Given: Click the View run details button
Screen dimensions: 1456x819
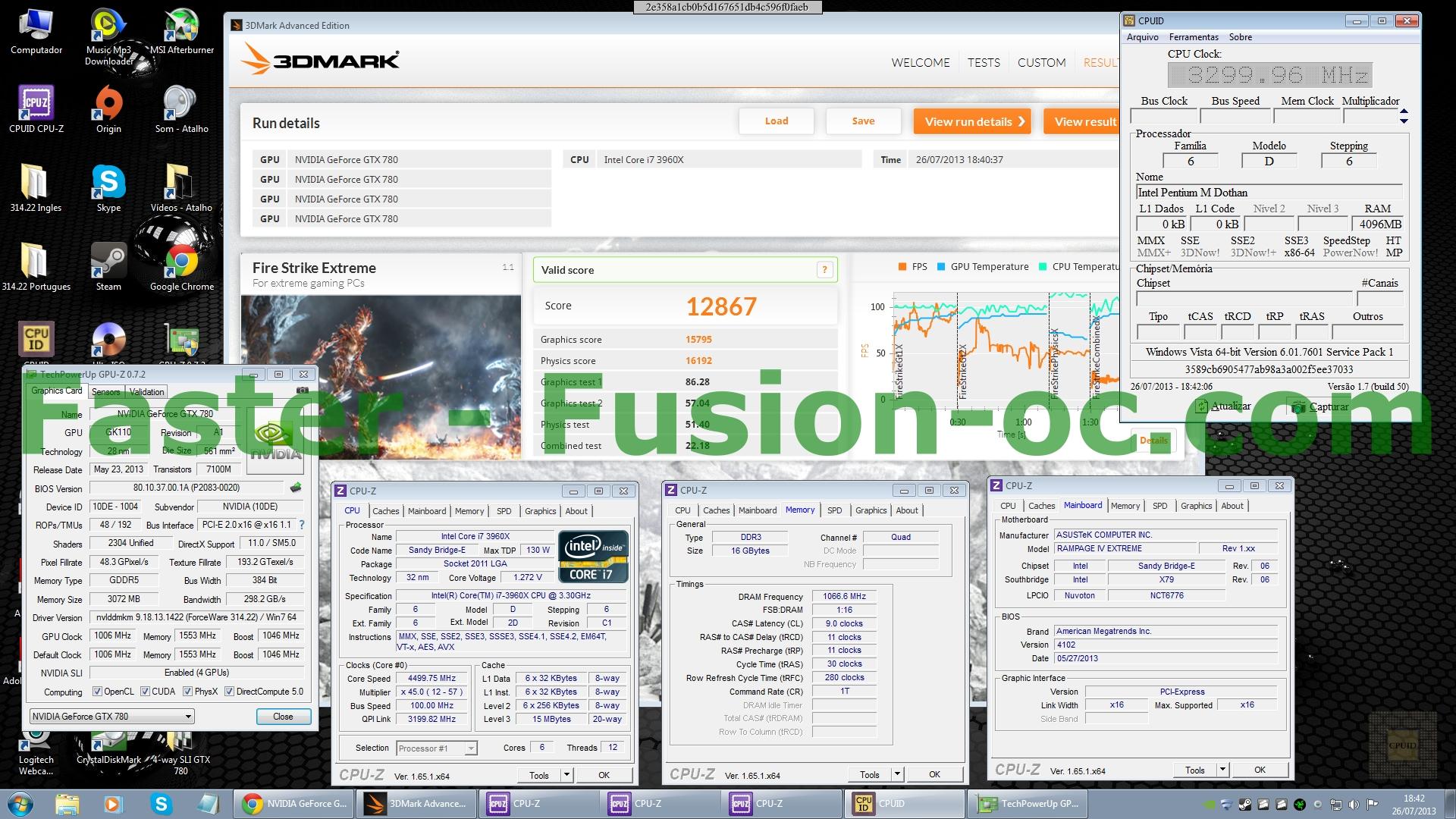Looking at the screenshot, I should coord(974,121).
